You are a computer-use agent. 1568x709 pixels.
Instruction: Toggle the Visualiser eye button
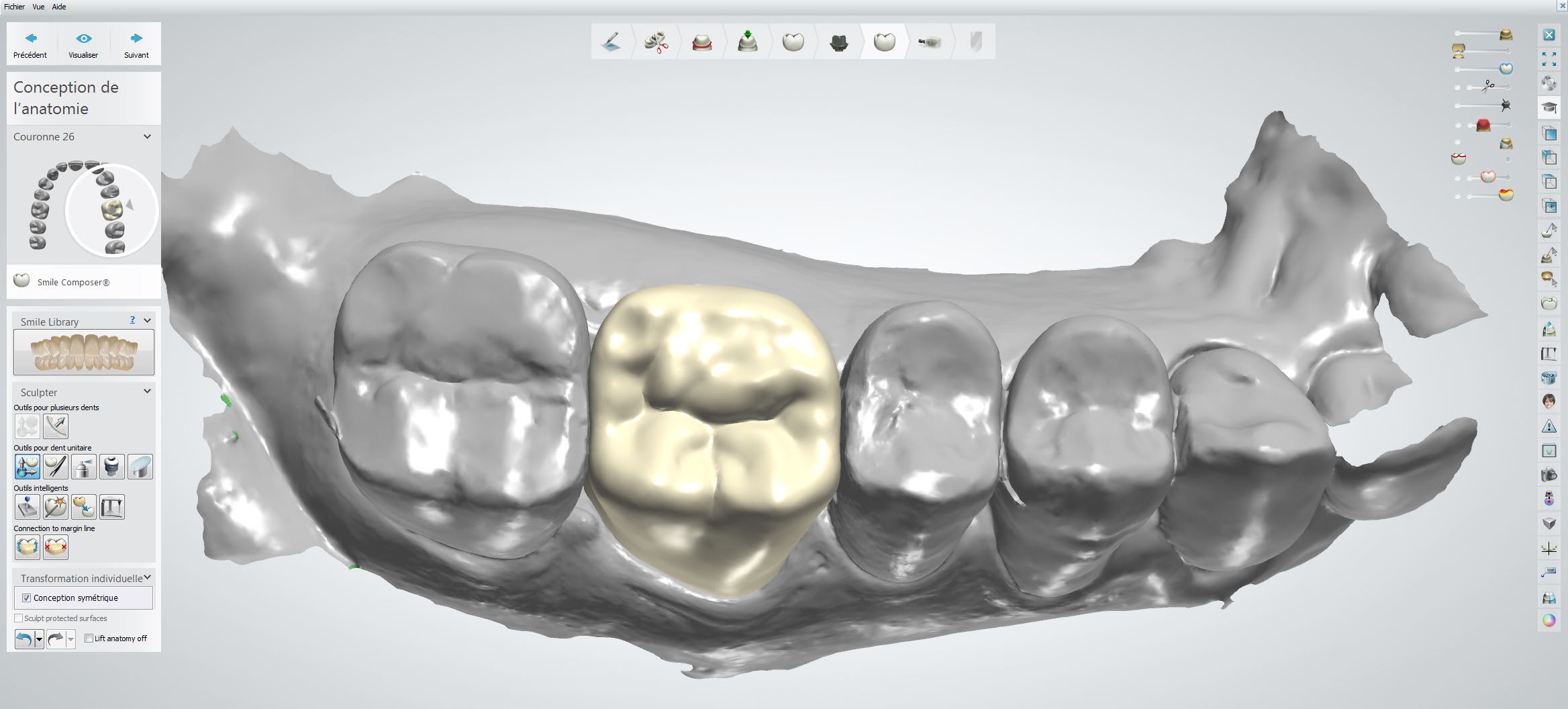point(83,44)
